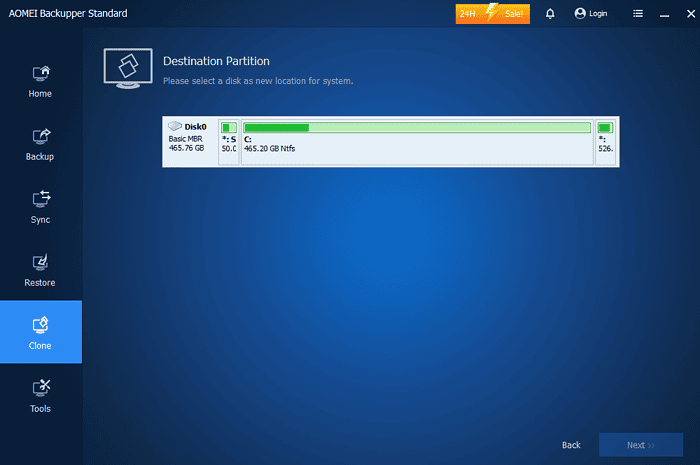
Task: Click the Clone icon in sidebar
Action: pyautogui.click(x=41, y=325)
